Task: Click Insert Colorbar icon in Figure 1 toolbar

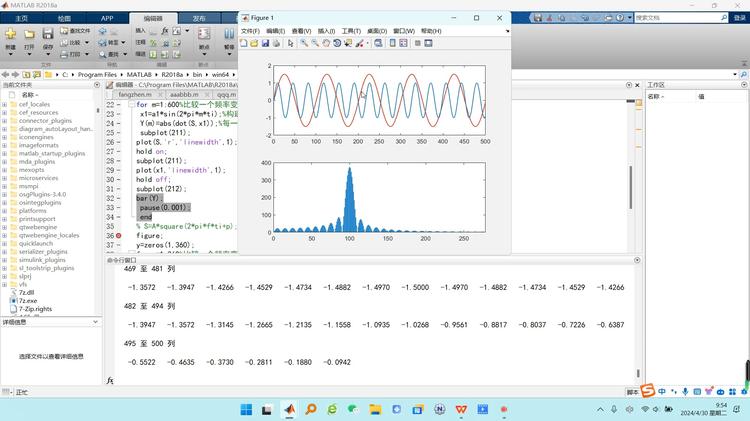Action: (393, 43)
